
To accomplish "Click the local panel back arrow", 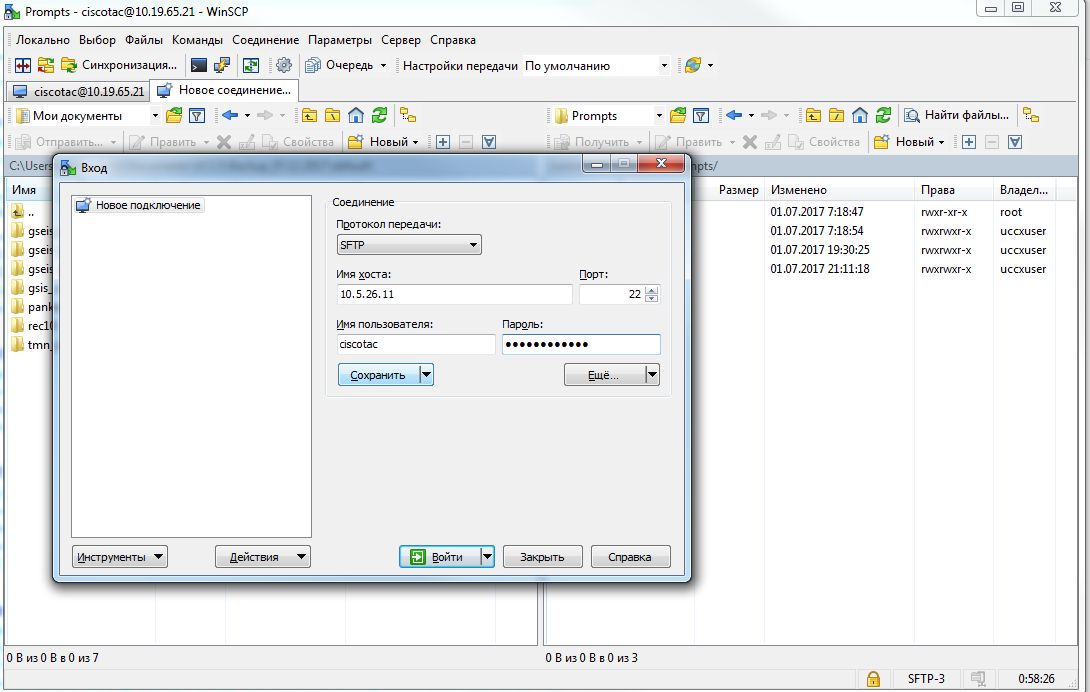I will [x=230, y=115].
